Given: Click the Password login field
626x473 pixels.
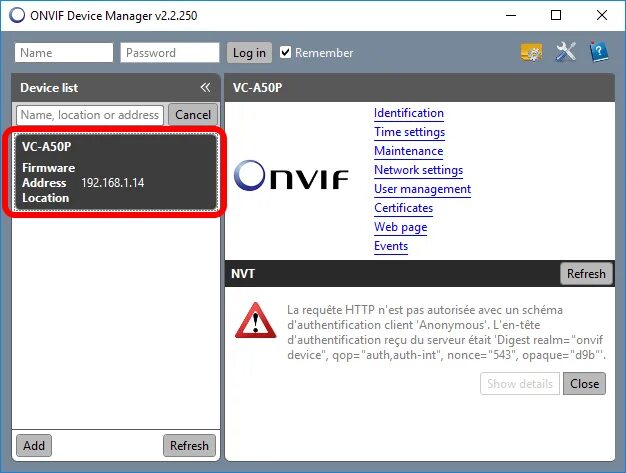Looking at the screenshot, I should pos(170,53).
